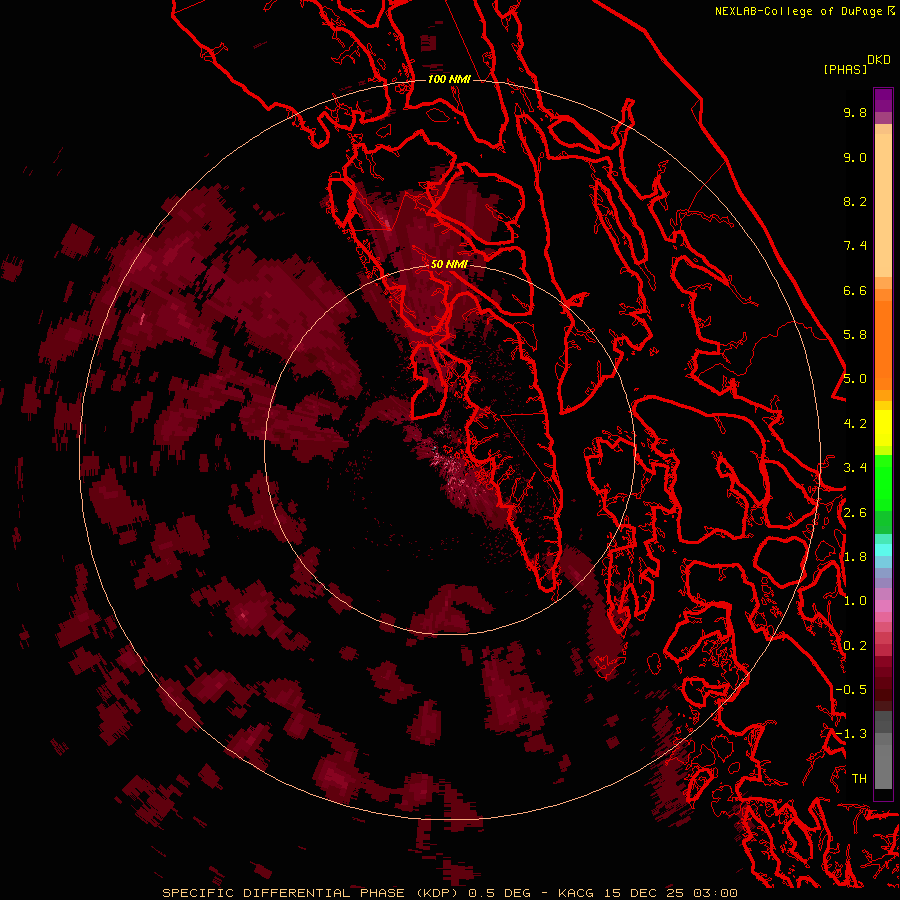Pick the cyan band on the color bar
The width and height of the screenshot is (900, 900).
(883, 549)
